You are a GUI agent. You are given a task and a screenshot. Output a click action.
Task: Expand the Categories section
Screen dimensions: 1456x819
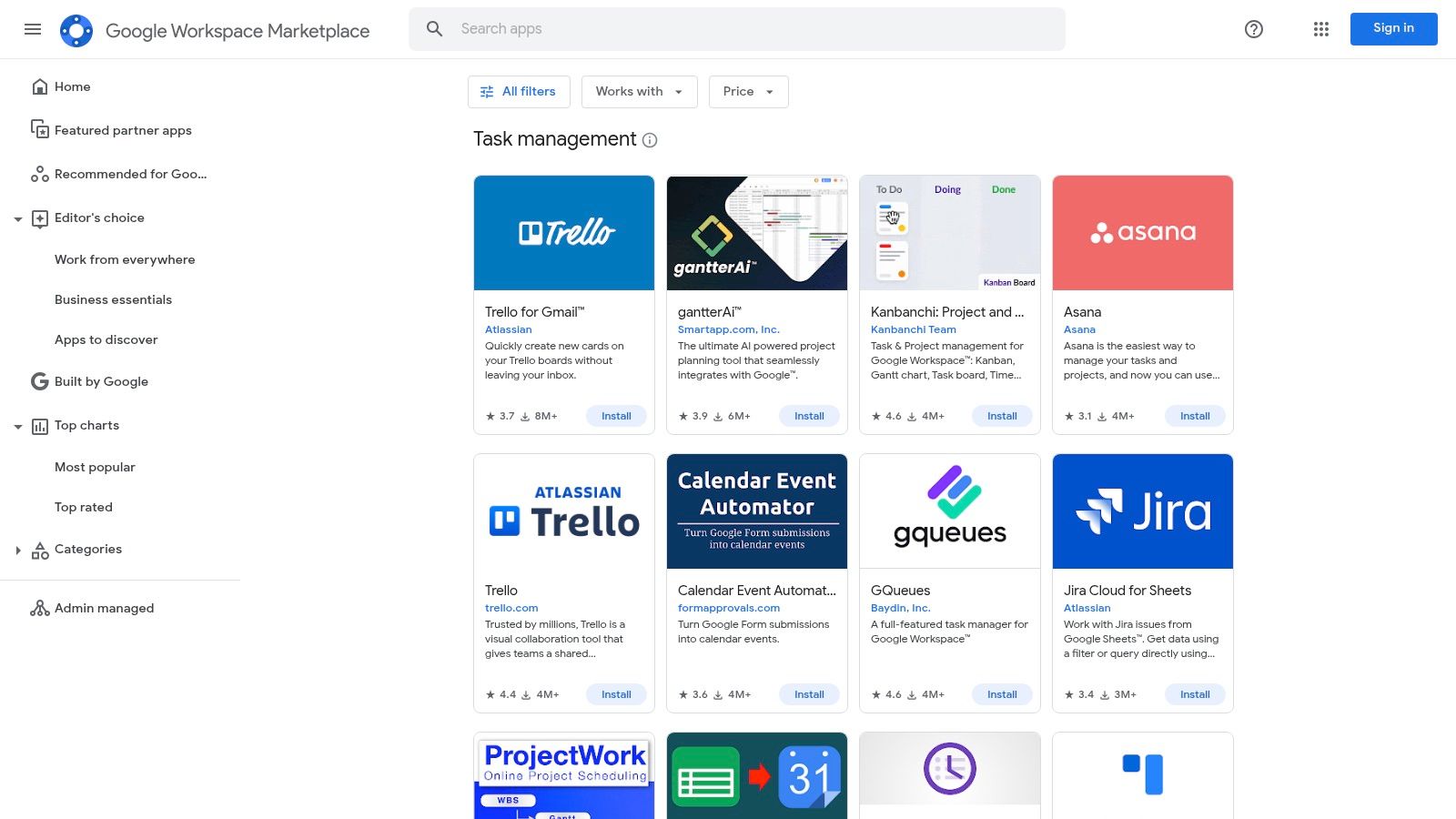point(18,549)
